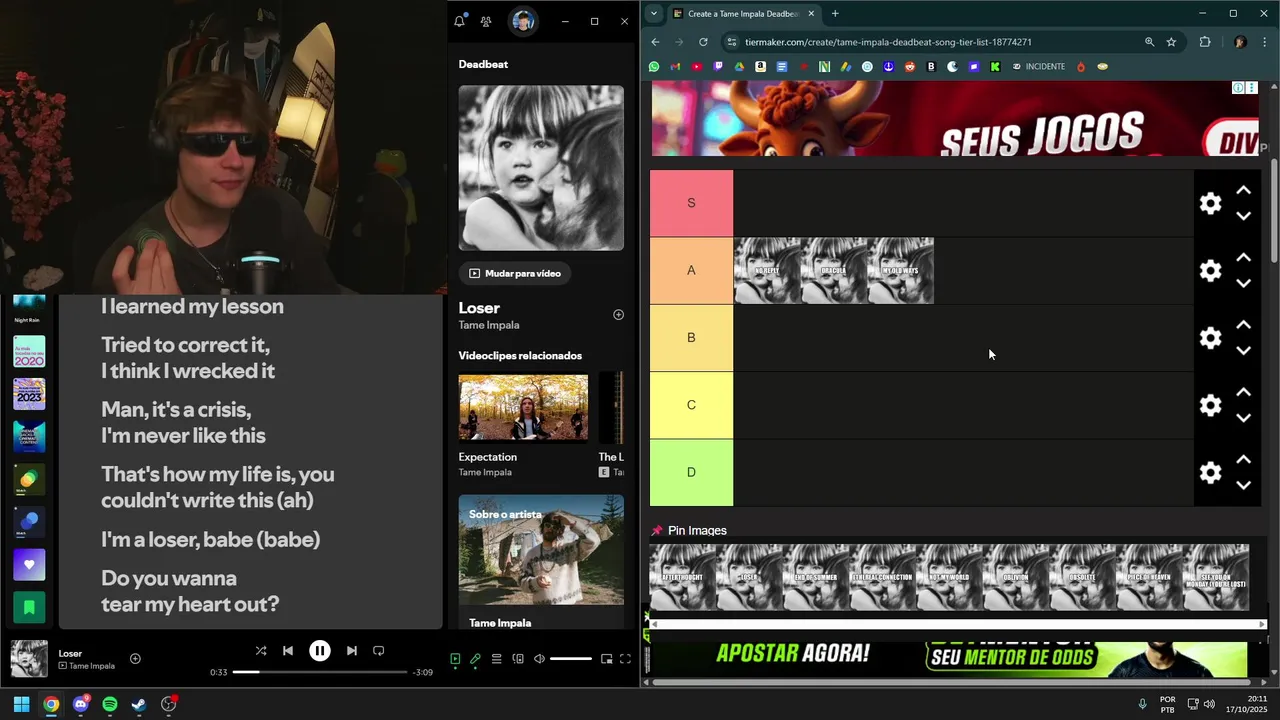The height and width of the screenshot is (720, 1280).
Task: Open C tier settings gear
Action: click(x=1210, y=405)
